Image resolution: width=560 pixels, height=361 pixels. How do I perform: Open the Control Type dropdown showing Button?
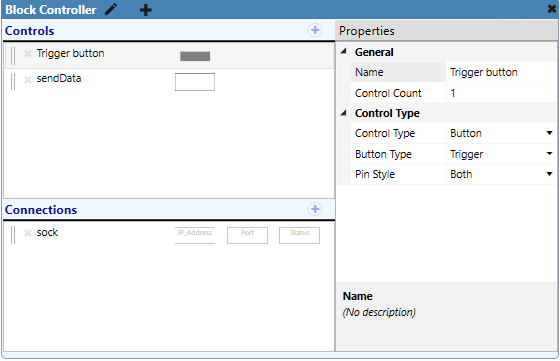pyautogui.click(x=501, y=133)
